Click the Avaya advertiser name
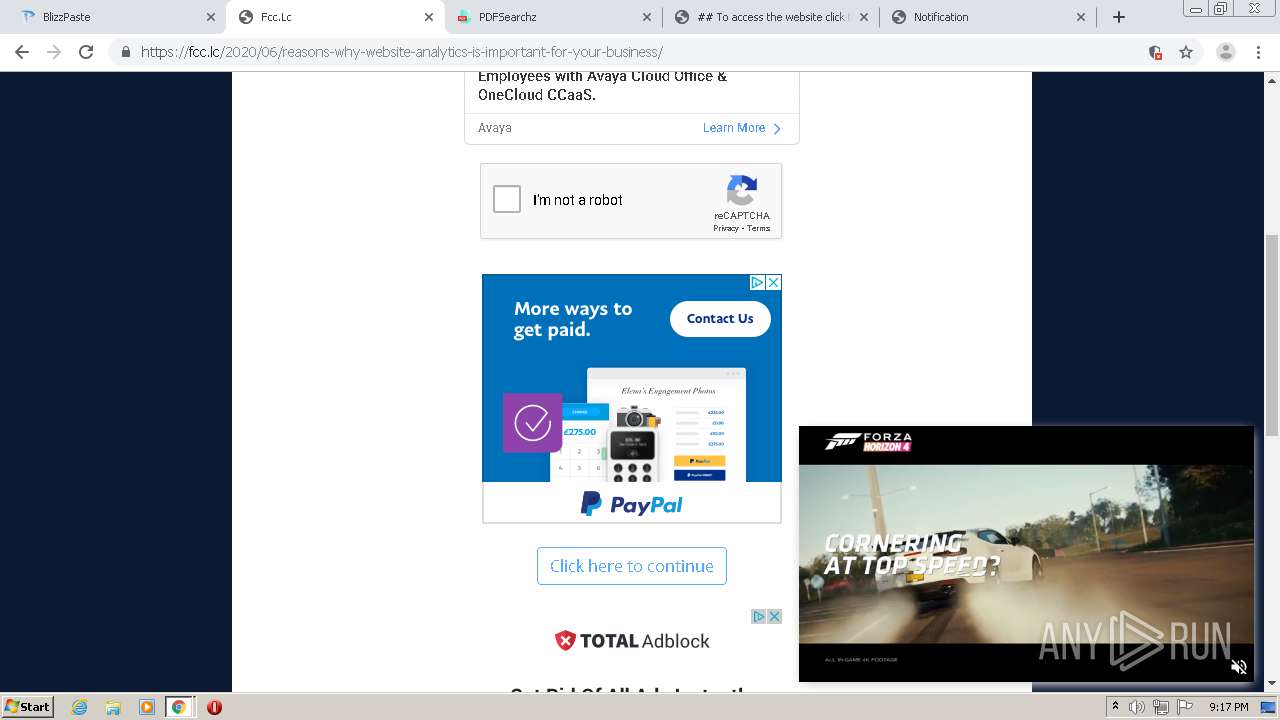Screen dimensions: 1280x720 pos(495,128)
